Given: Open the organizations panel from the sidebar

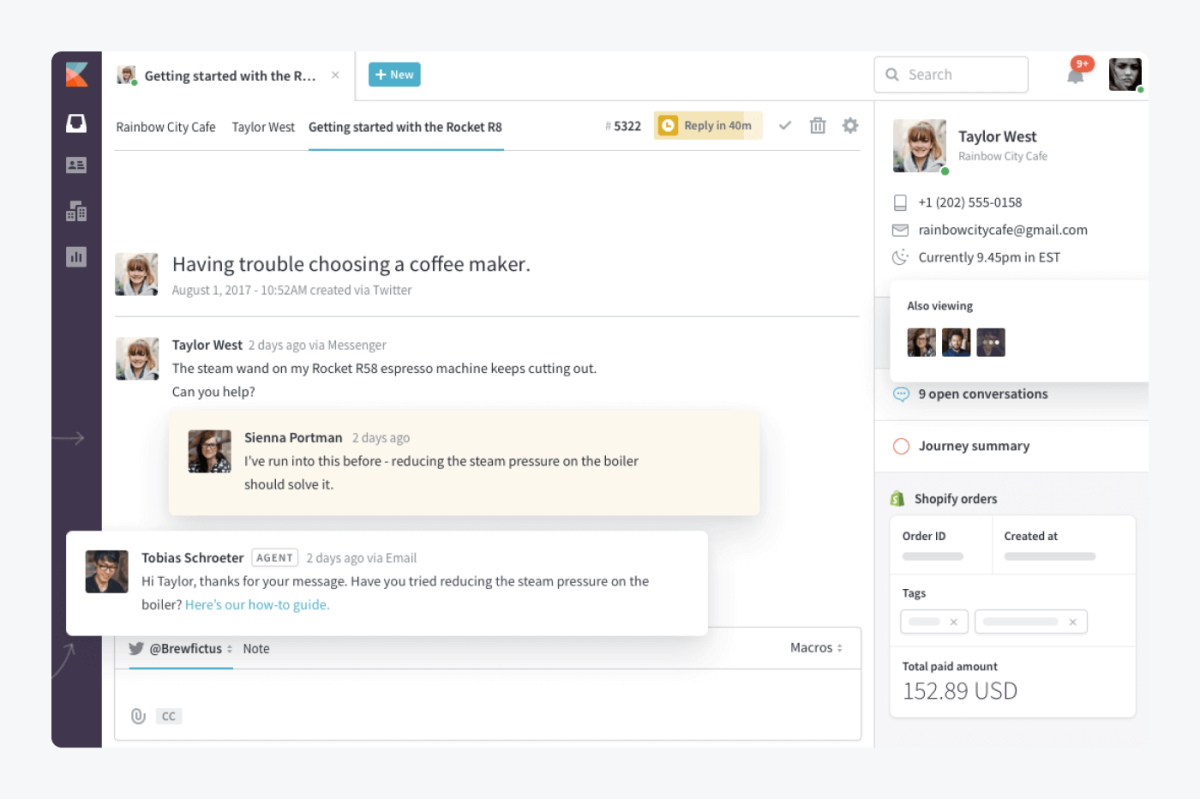Looking at the screenshot, I should pyautogui.click(x=76, y=211).
